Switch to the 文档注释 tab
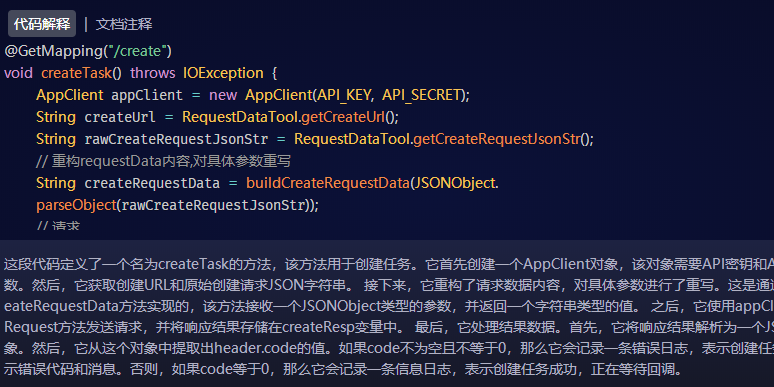The width and height of the screenshot is (774, 387). (x=124, y=24)
